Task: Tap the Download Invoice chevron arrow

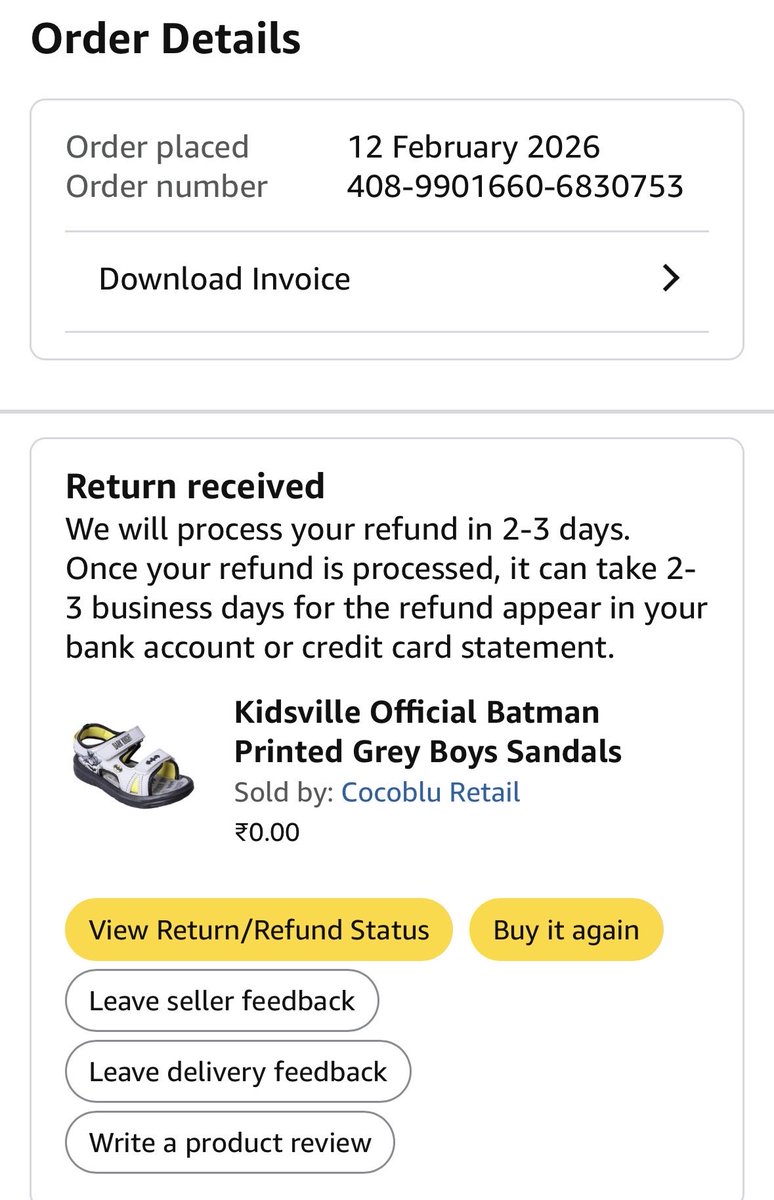Action: pyautogui.click(x=671, y=278)
